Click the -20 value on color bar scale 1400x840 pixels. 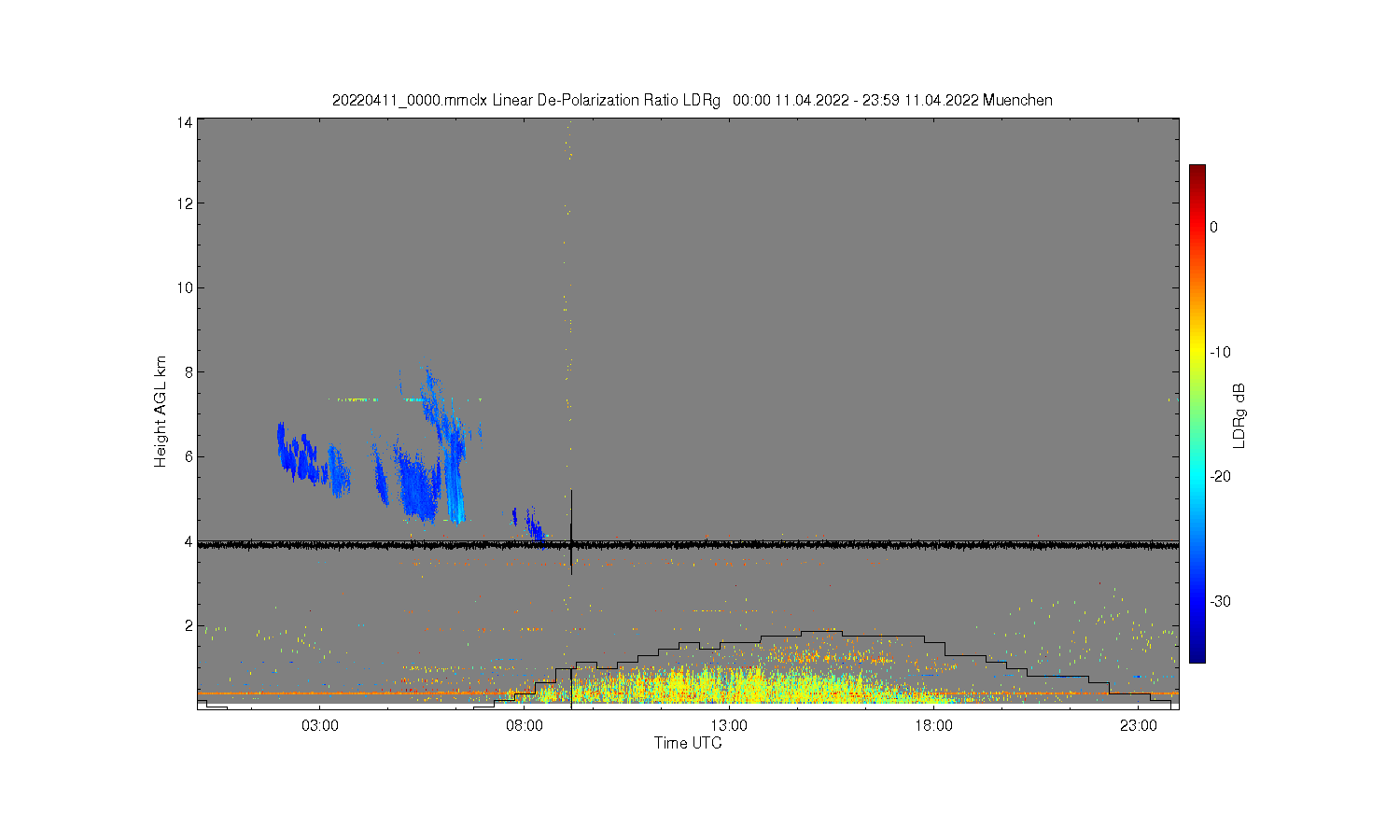click(x=1221, y=476)
